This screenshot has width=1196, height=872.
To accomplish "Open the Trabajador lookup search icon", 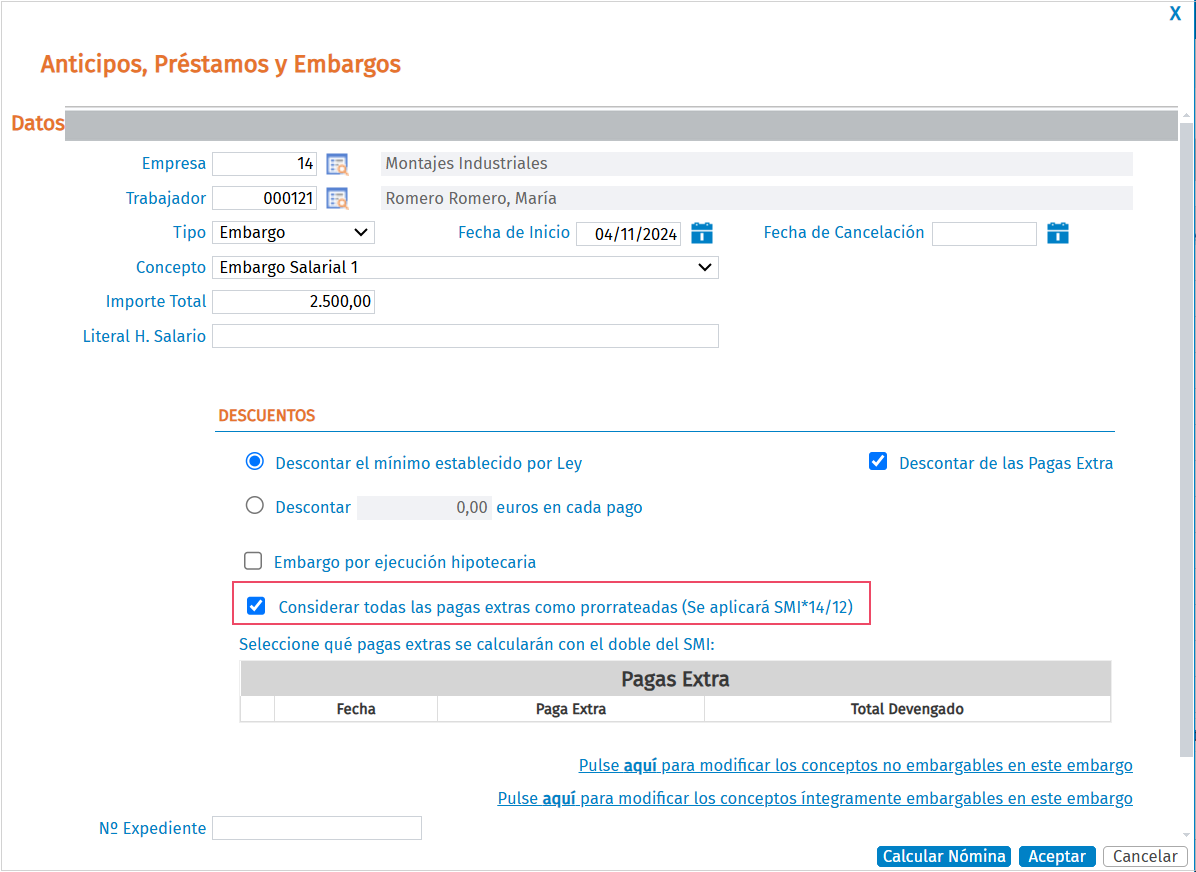I will 337,198.
